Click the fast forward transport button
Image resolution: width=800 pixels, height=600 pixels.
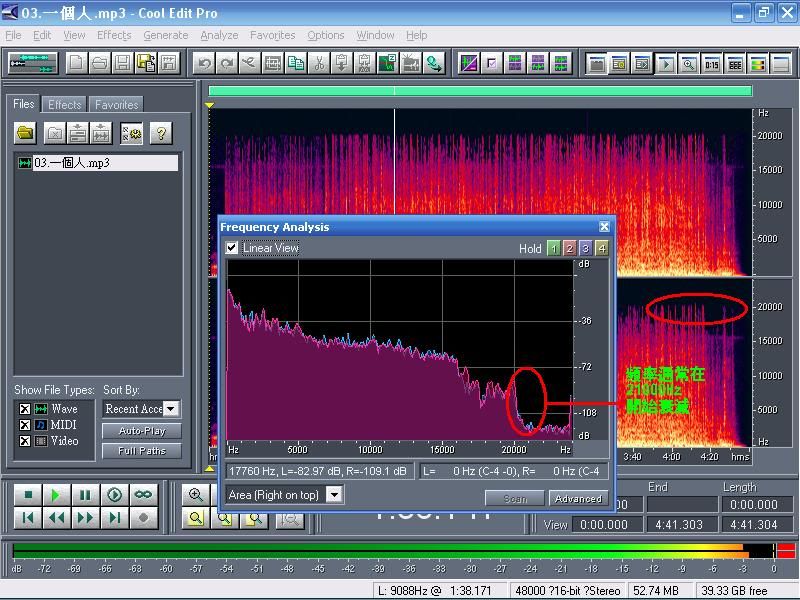[85, 518]
